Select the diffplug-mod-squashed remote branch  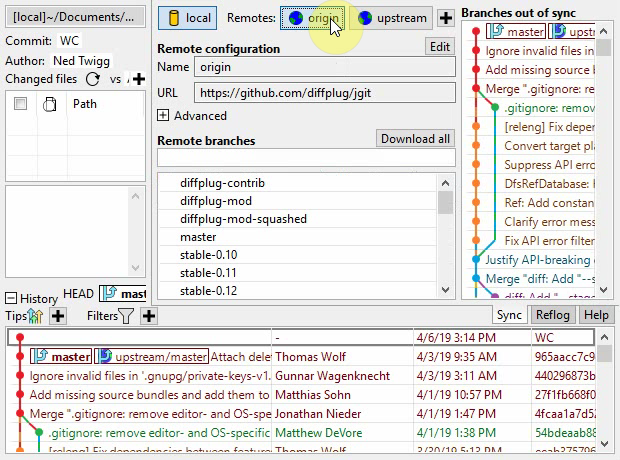[230, 220]
